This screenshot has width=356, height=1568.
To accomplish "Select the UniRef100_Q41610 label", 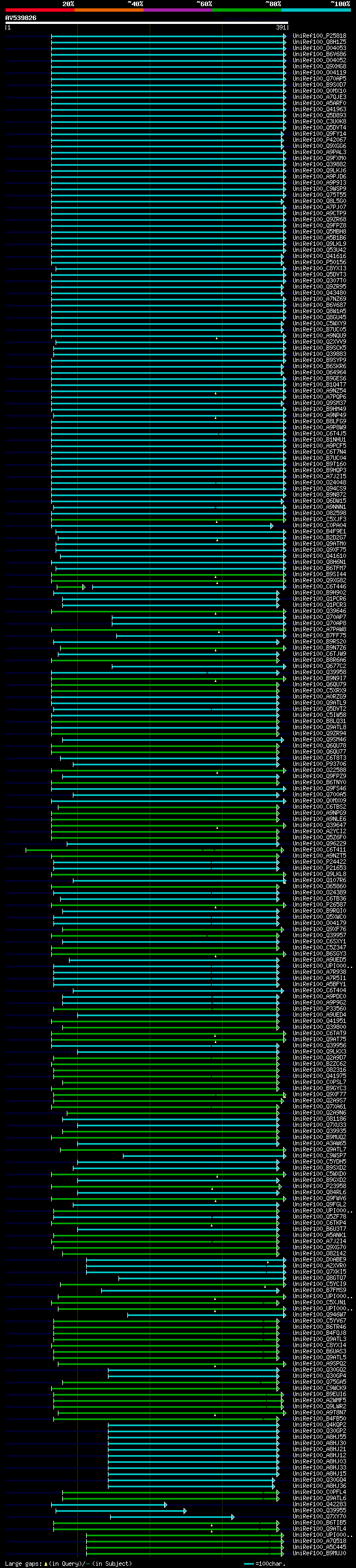I will coord(319,556).
